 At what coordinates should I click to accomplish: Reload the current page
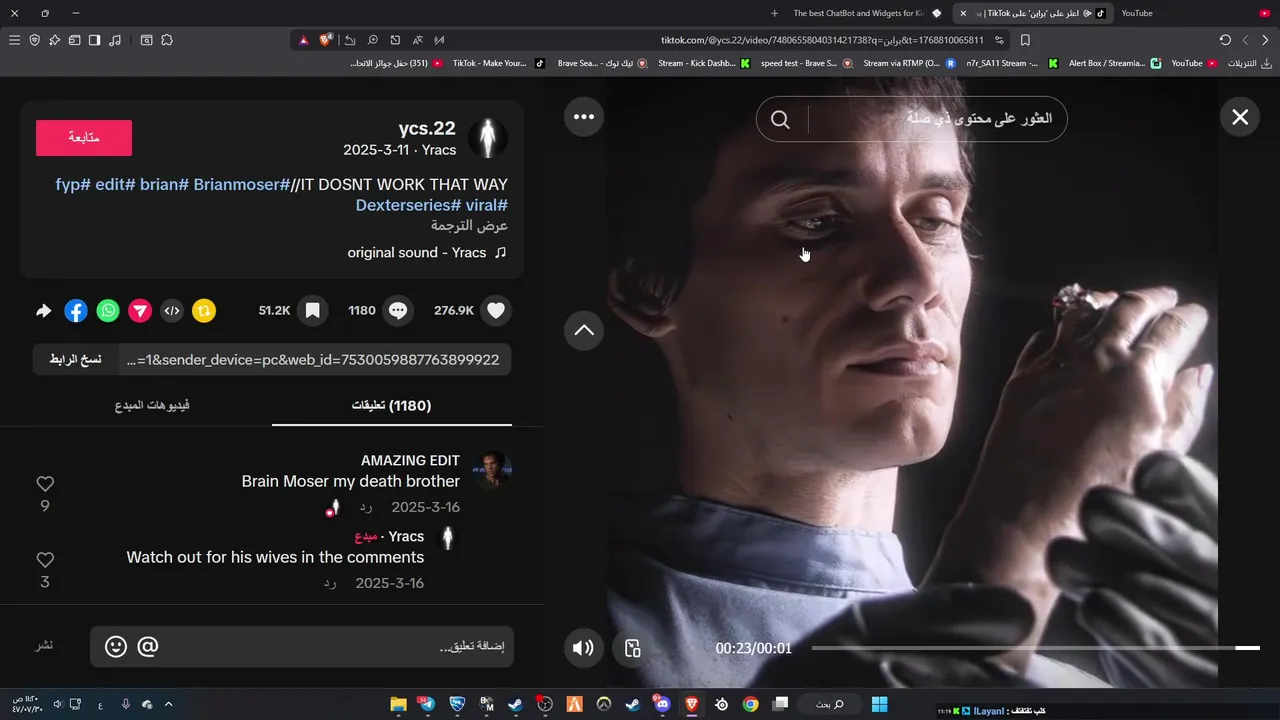(1225, 40)
